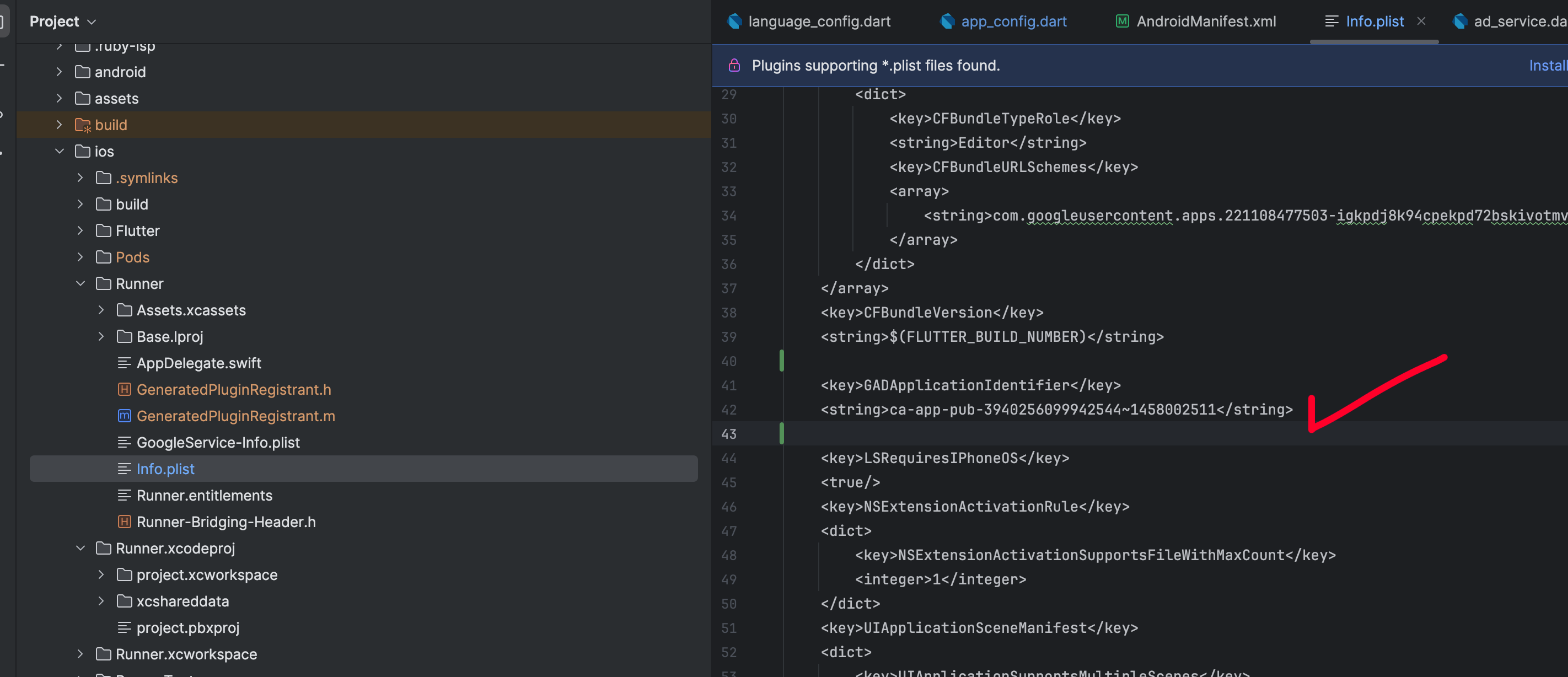Click line number 43 in the gutter
Viewport: 1568px width, 677px height.
[729, 434]
